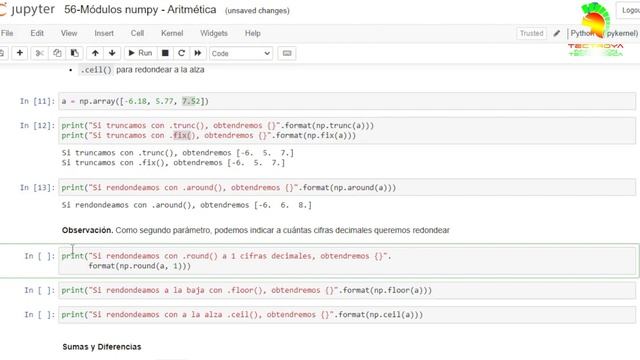Click the np.floor code cell
This screenshot has height=360, width=640.
347,290
